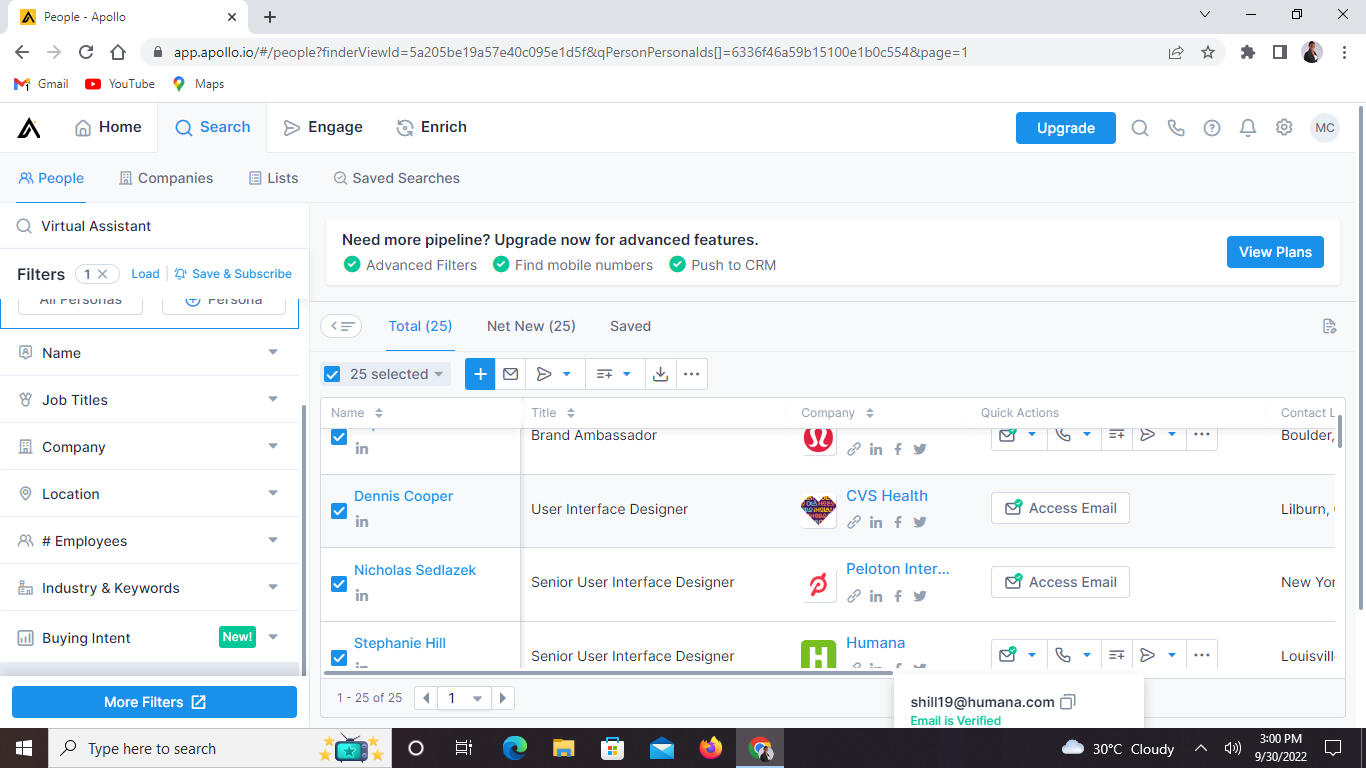Open Dennis Cooper's LinkedIn icon
This screenshot has width=1366, height=768.
tap(362, 521)
